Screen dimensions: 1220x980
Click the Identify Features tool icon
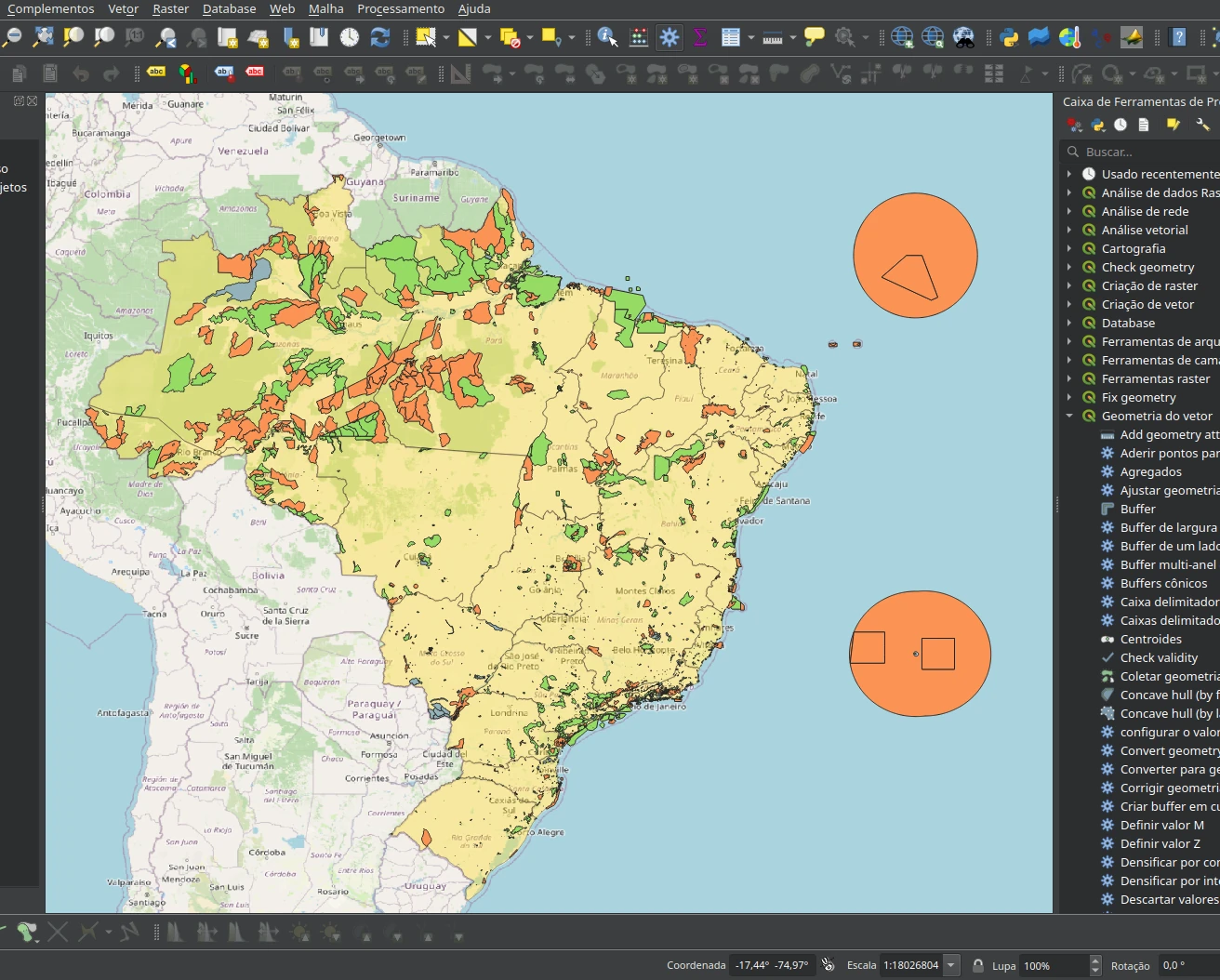pos(607,37)
